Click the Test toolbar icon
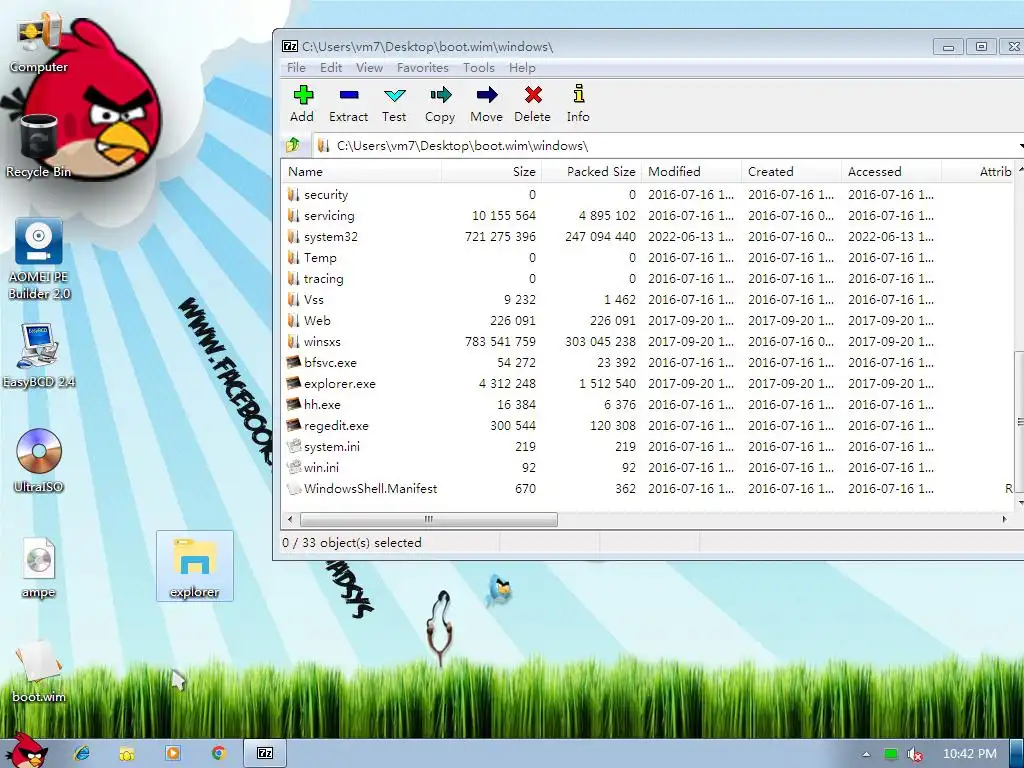This screenshot has width=1024, height=768. point(394,95)
